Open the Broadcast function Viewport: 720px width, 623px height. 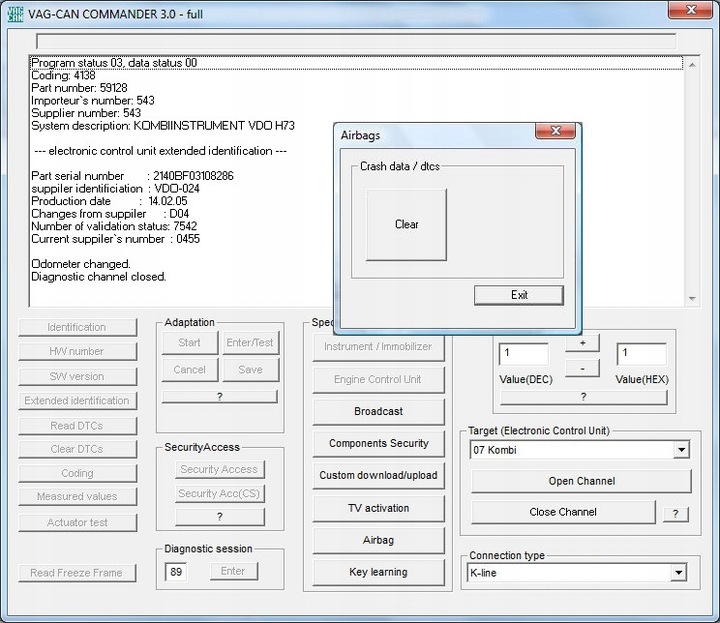coord(378,411)
